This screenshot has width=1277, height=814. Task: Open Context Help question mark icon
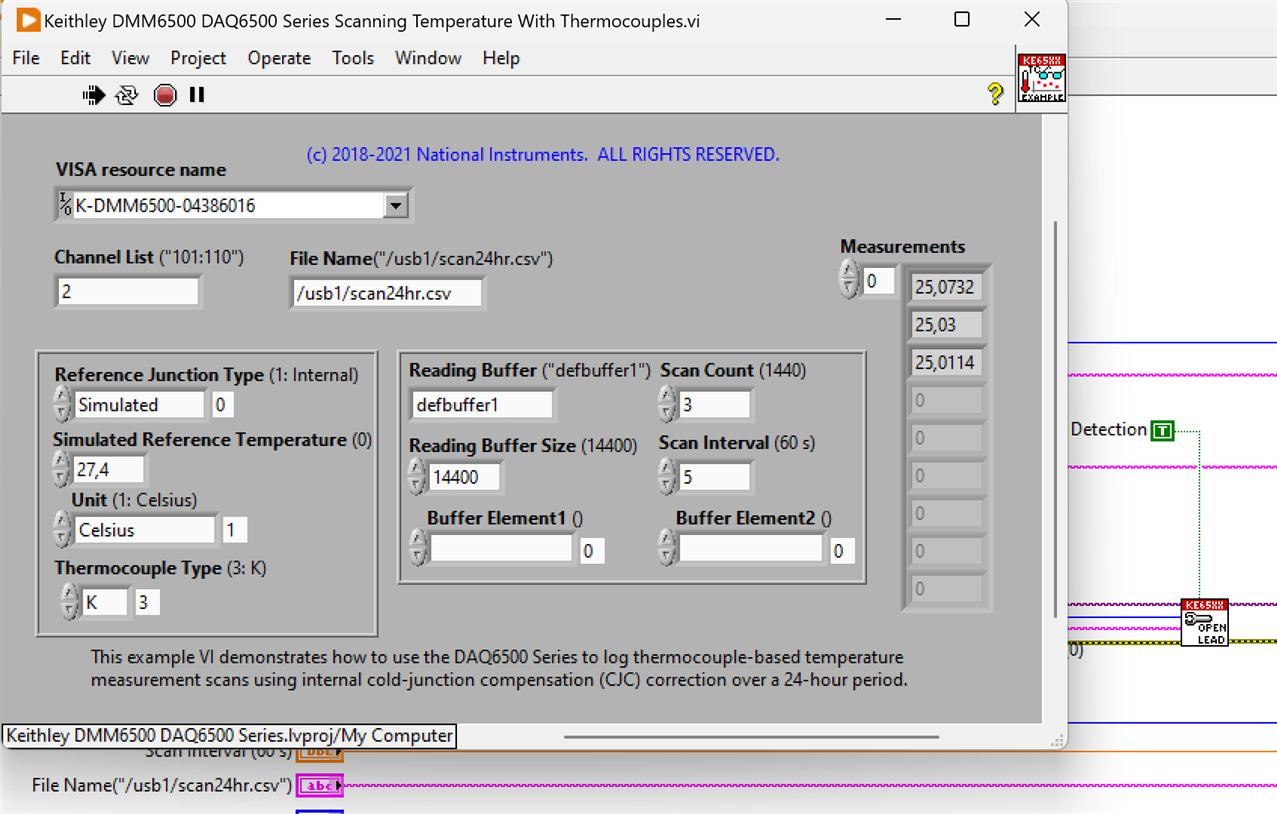995,94
